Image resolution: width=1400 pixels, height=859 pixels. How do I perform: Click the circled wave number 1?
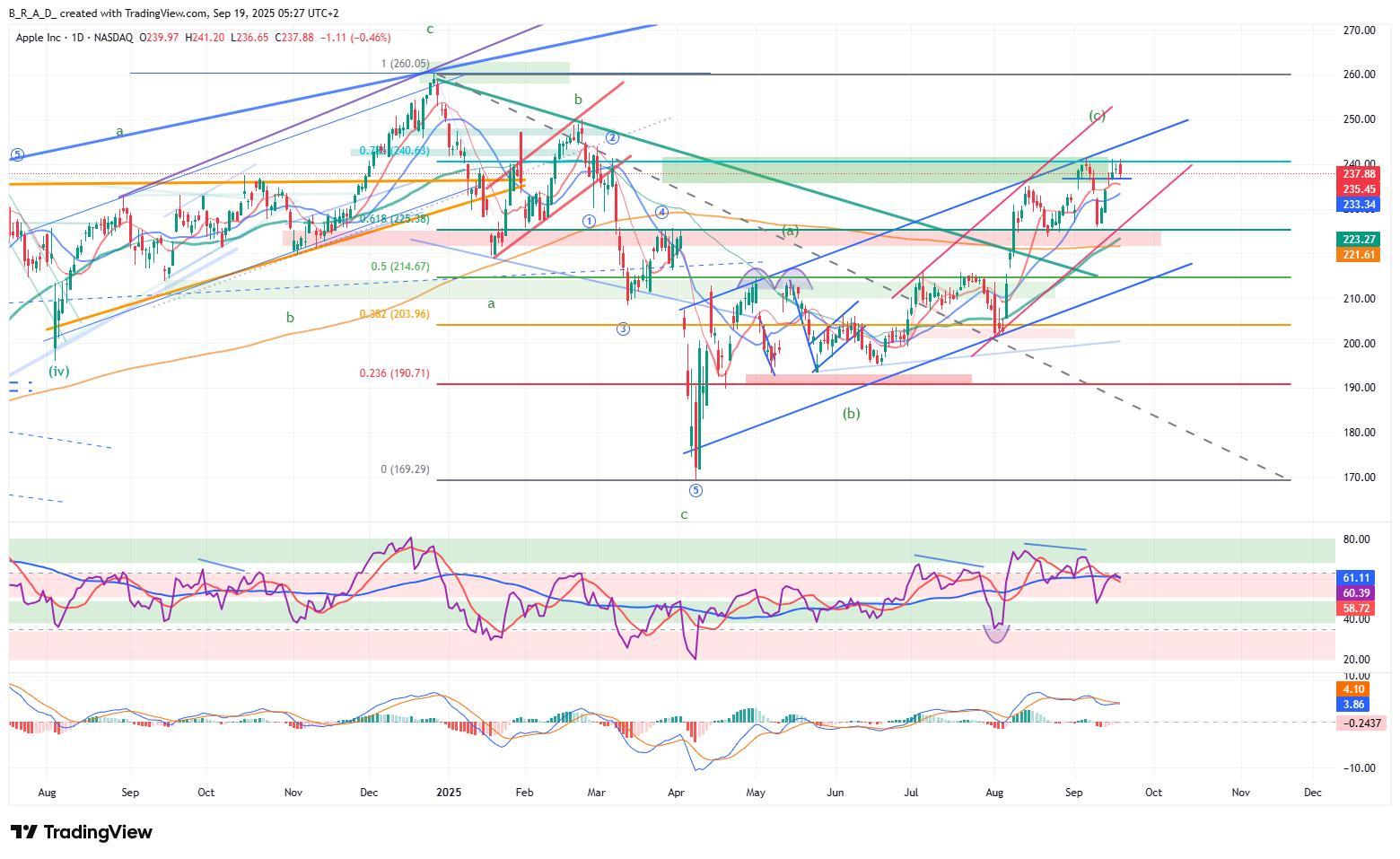pos(590,221)
